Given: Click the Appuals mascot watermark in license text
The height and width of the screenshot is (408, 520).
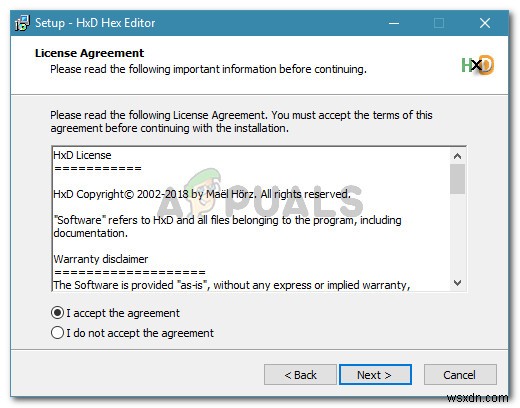Looking at the screenshot, I should click(204, 190).
